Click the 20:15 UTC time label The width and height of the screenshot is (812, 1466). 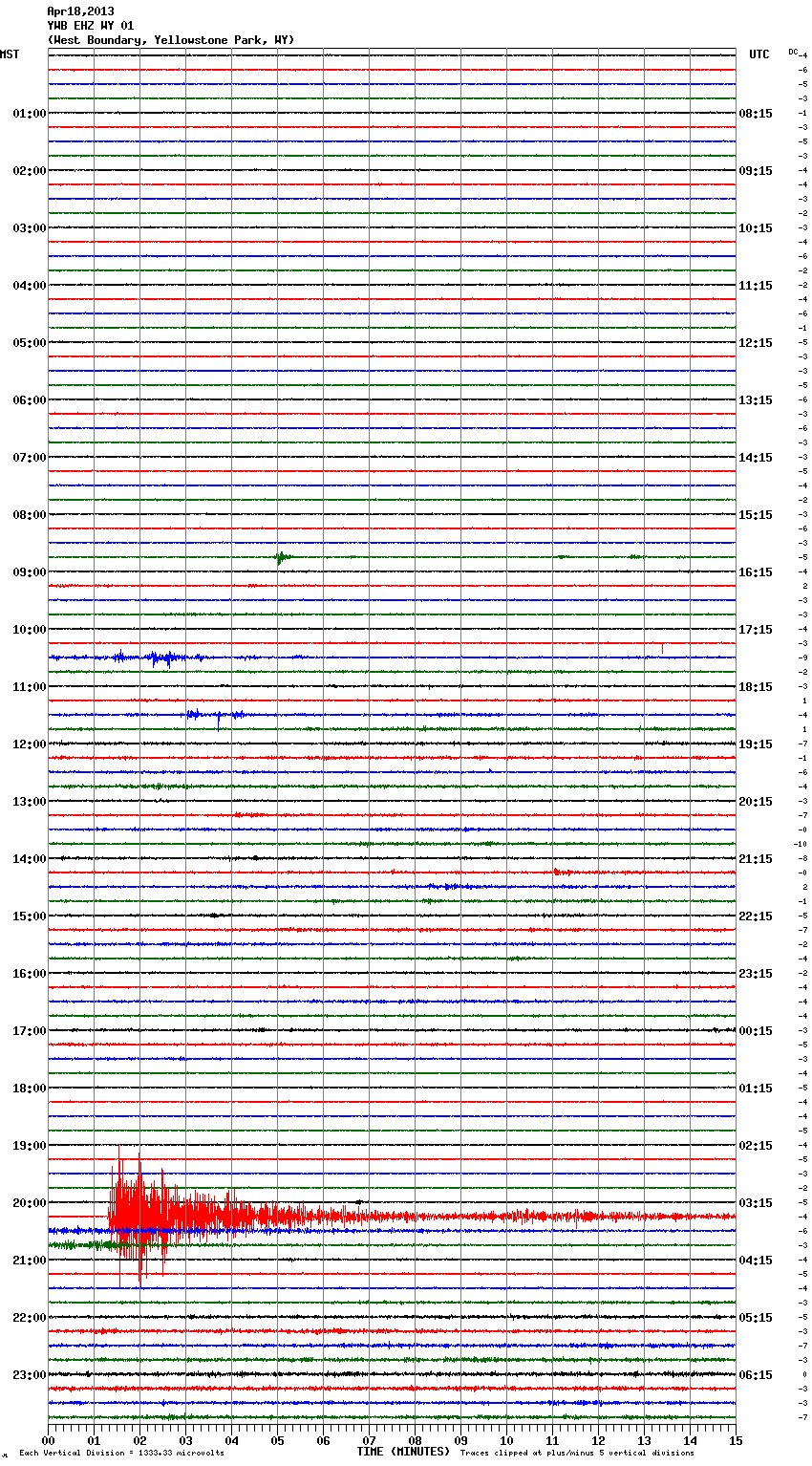tap(756, 802)
